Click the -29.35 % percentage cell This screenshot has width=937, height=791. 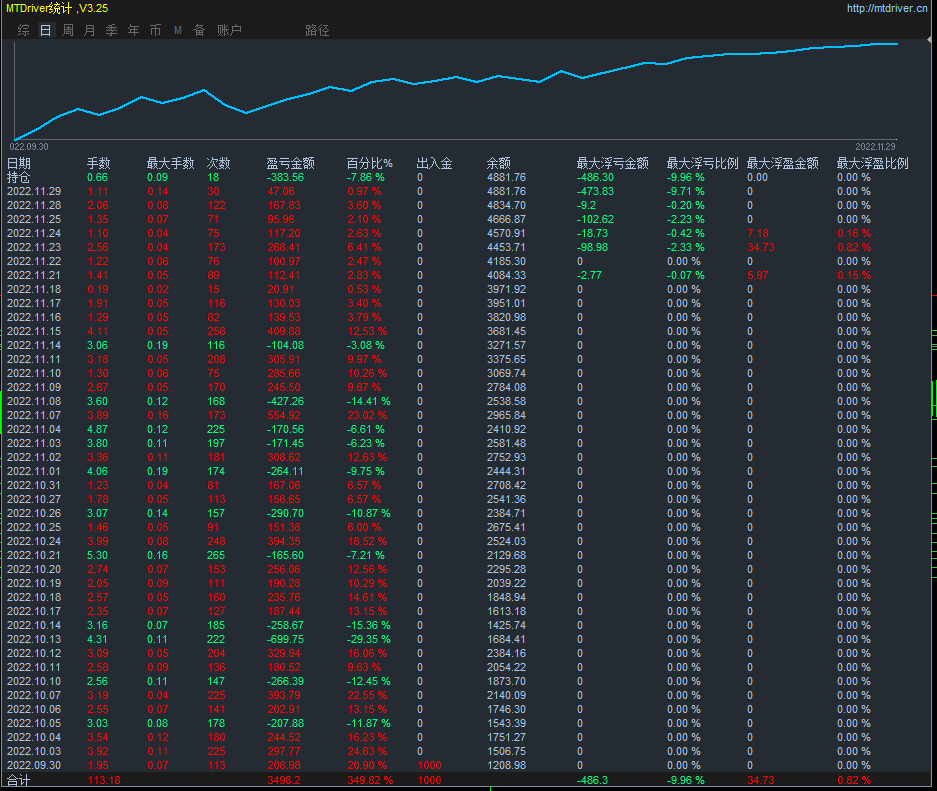coord(369,639)
